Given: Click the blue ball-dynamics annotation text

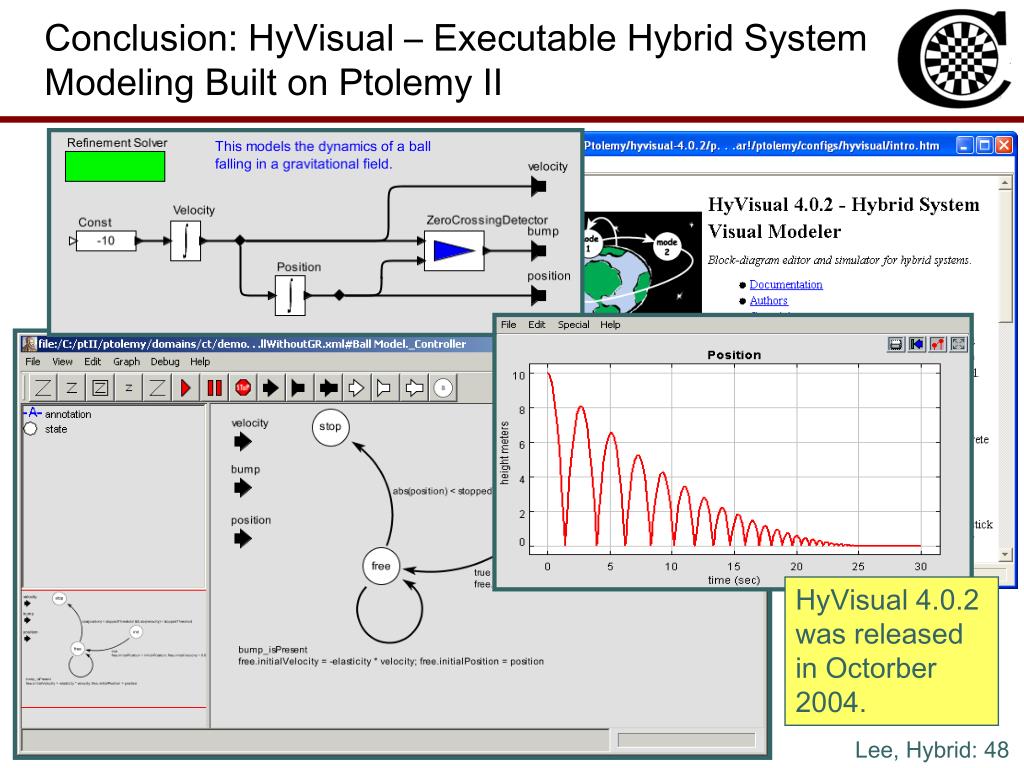Looking at the screenshot, I should pyautogui.click(x=323, y=155).
